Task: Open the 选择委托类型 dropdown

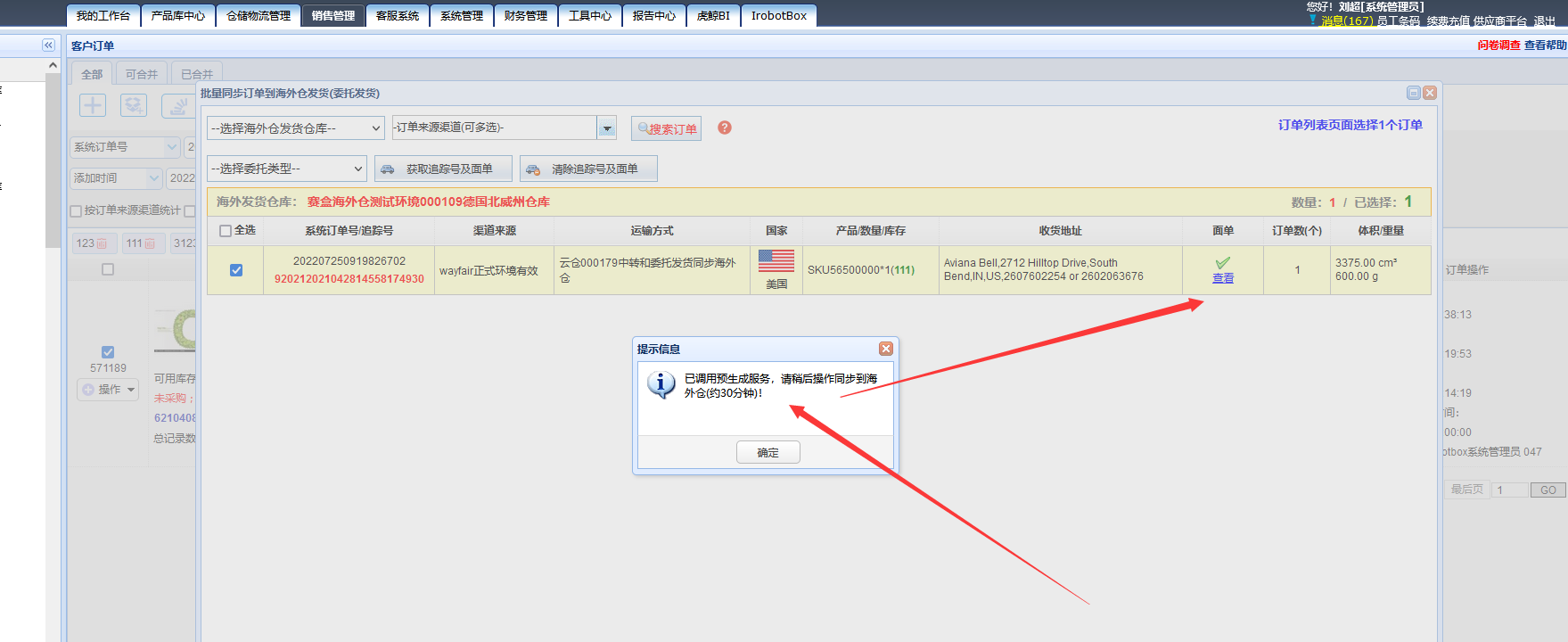Action: tap(287, 169)
